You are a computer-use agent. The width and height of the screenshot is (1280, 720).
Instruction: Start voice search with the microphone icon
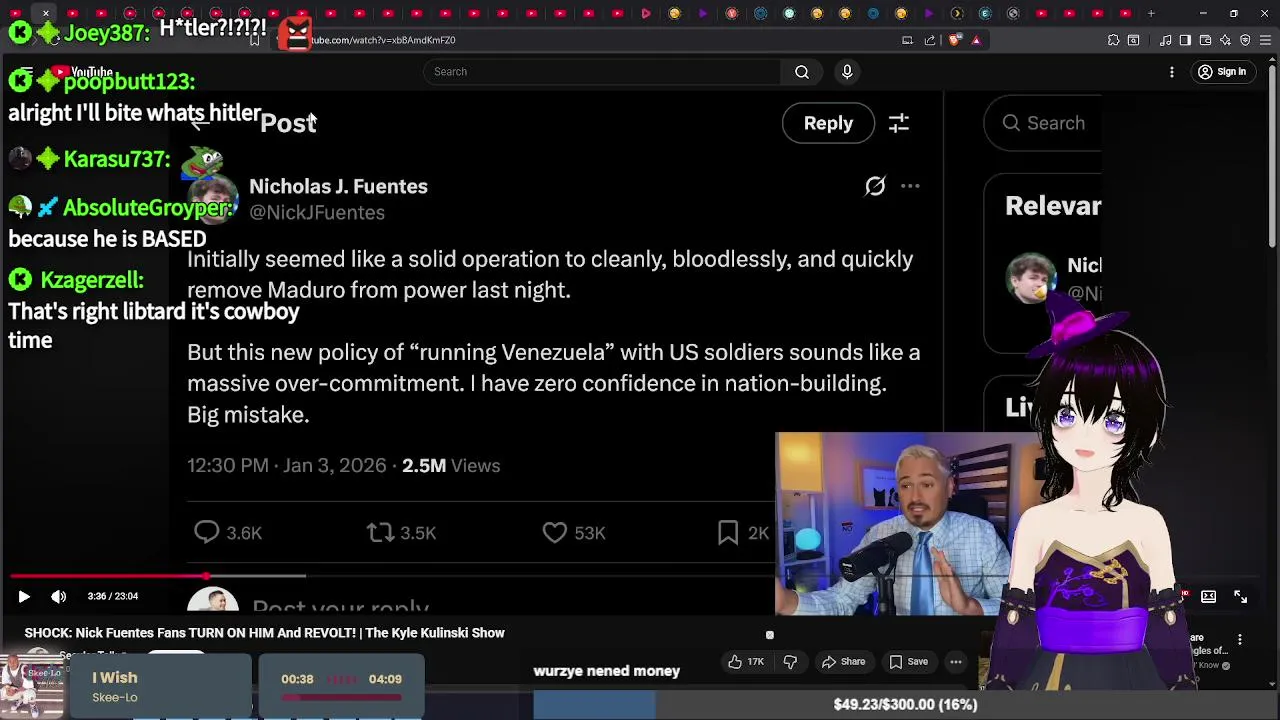pyautogui.click(x=847, y=72)
